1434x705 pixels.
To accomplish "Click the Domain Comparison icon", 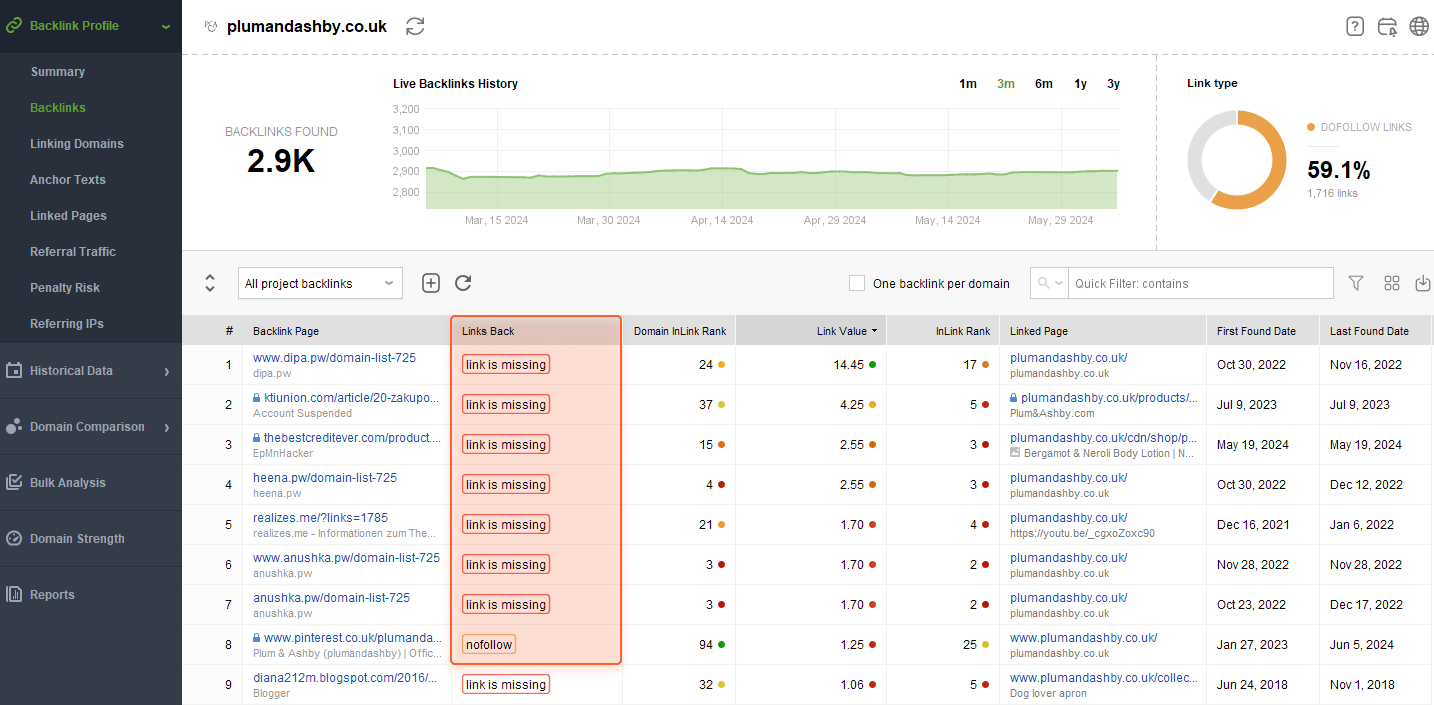I will pyautogui.click(x=14, y=427).
